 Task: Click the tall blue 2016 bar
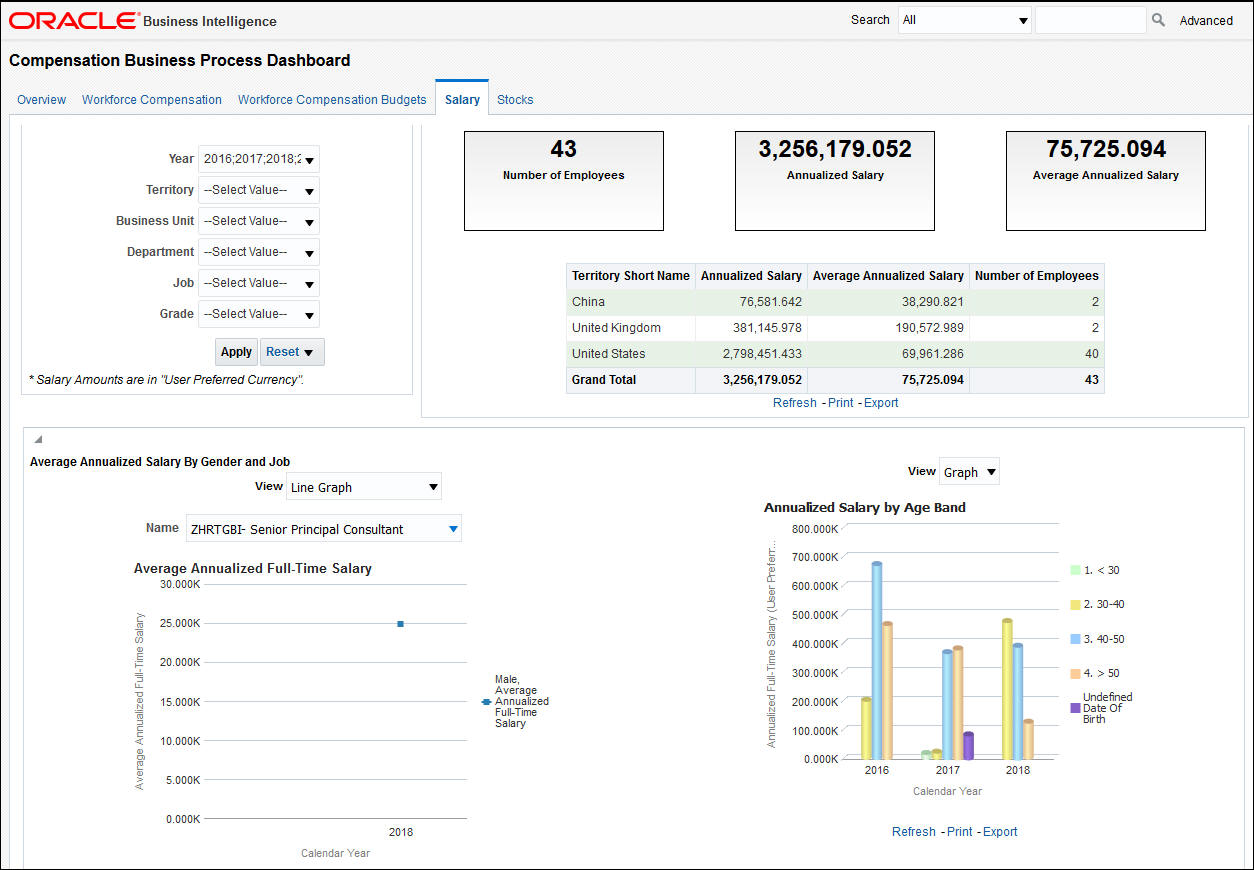tap(877, 660)
